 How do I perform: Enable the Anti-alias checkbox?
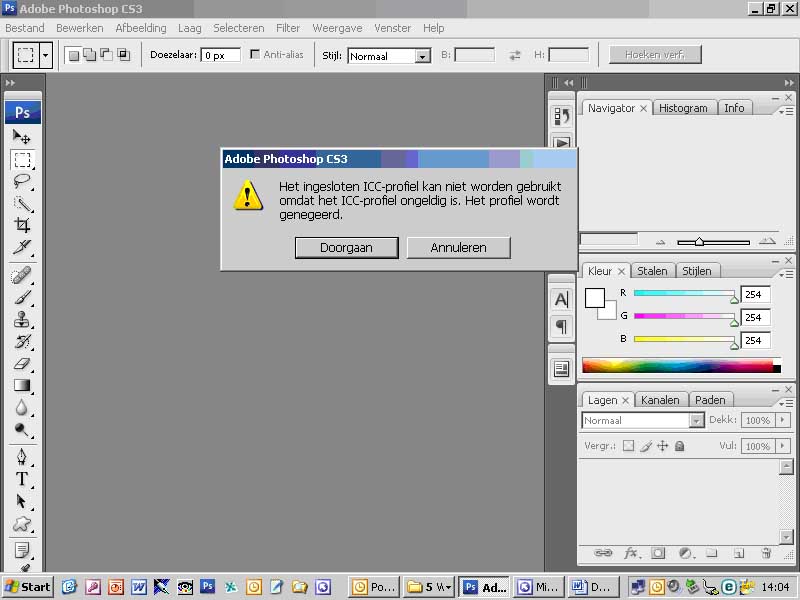tap(255, 55)
